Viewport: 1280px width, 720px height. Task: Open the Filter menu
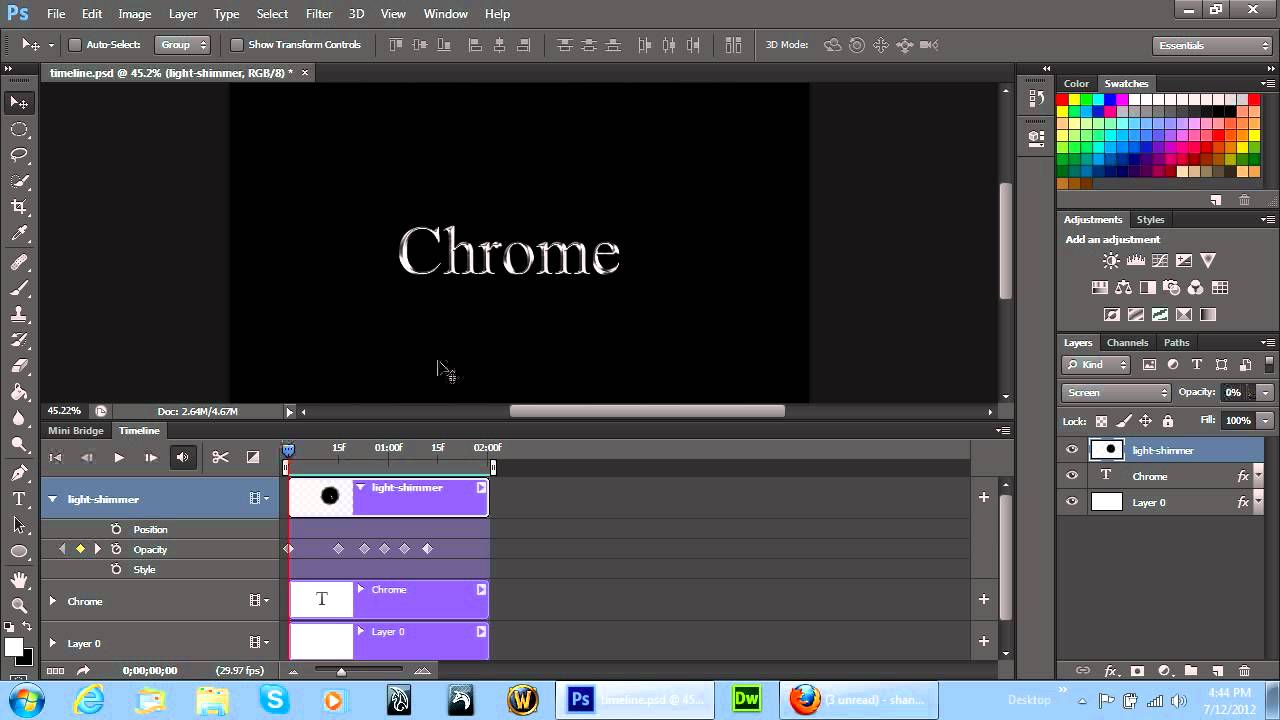point(319,14)
